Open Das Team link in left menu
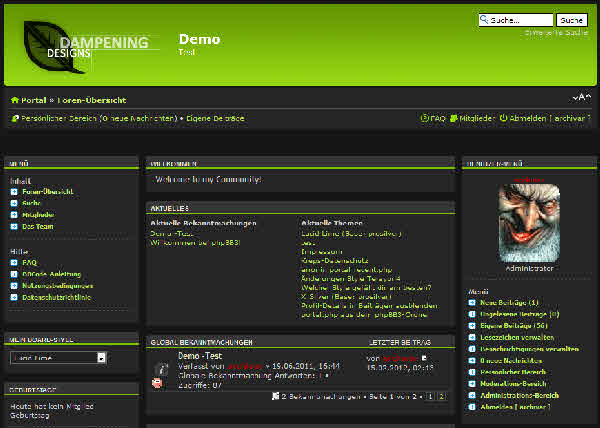The height and width of the screenshot is (428, 600). pos(38,227)
